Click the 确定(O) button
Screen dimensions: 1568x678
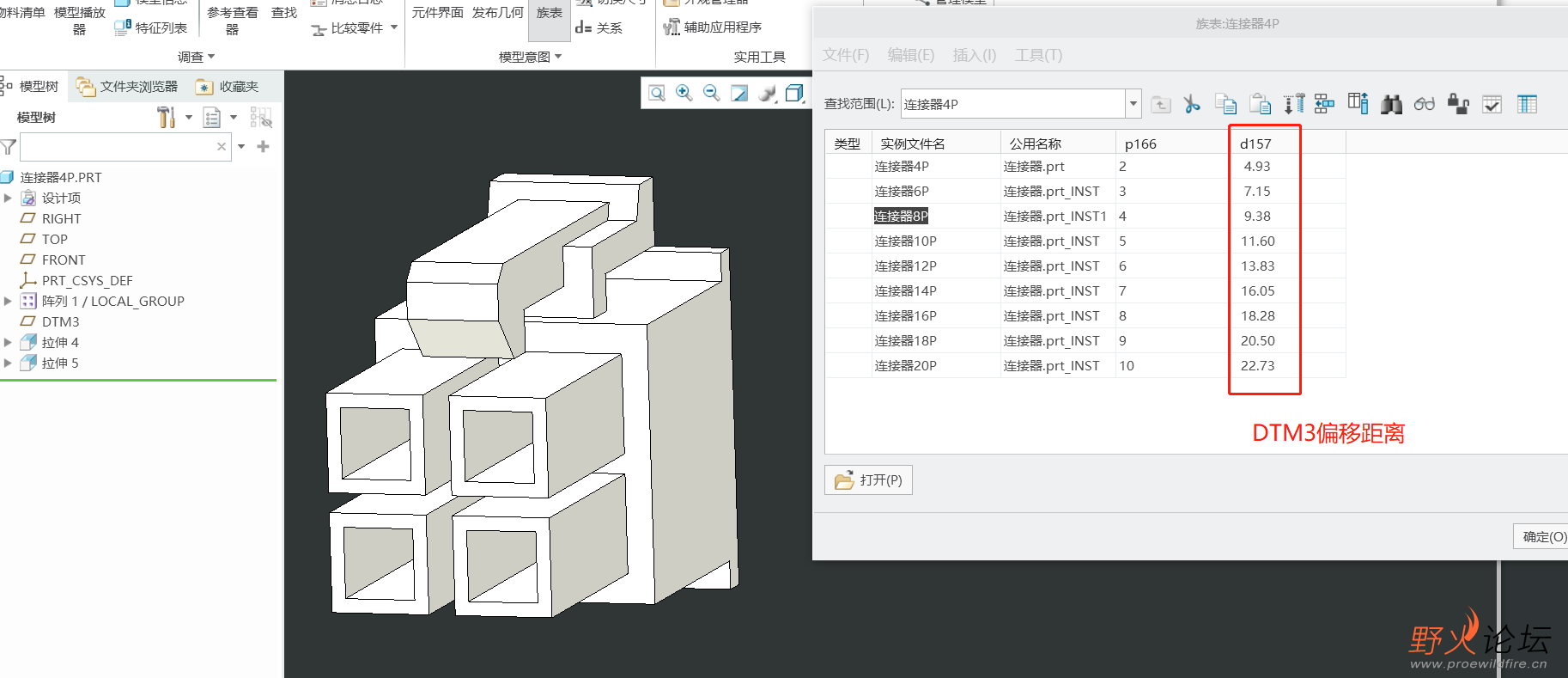[x=1542, y=536]
